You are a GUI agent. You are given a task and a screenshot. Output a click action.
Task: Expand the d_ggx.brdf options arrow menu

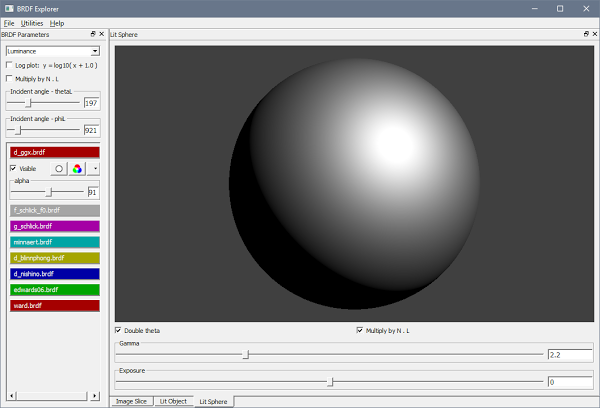[x=95, y=169]
